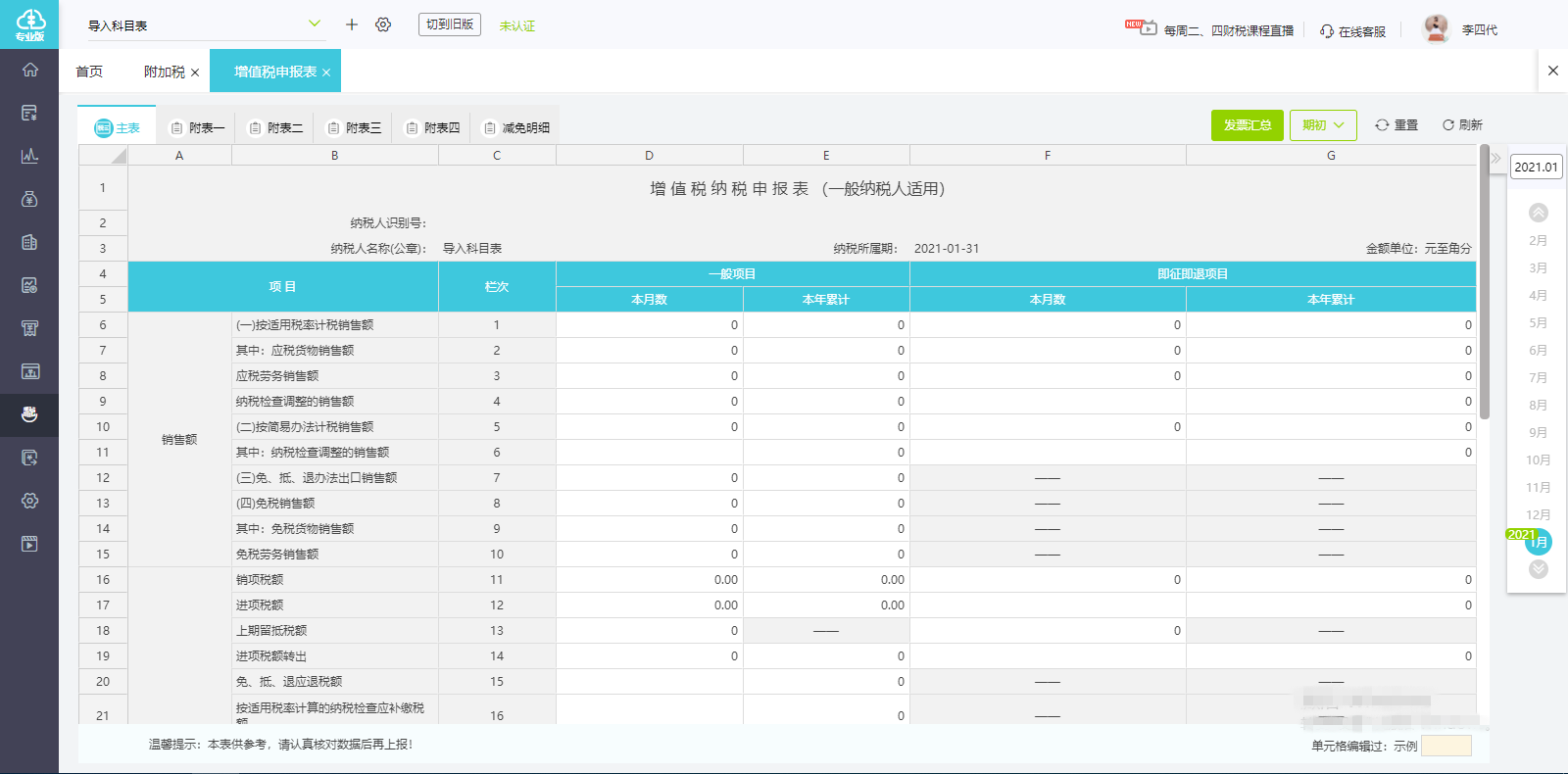Close the 附加税 tab
Viewport: 1568px width, 774px height.
(195, 73)
